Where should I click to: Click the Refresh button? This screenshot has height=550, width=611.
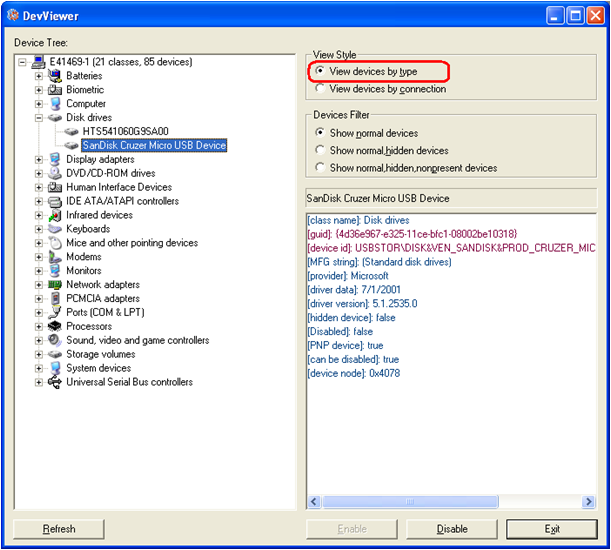coord(59,529)
